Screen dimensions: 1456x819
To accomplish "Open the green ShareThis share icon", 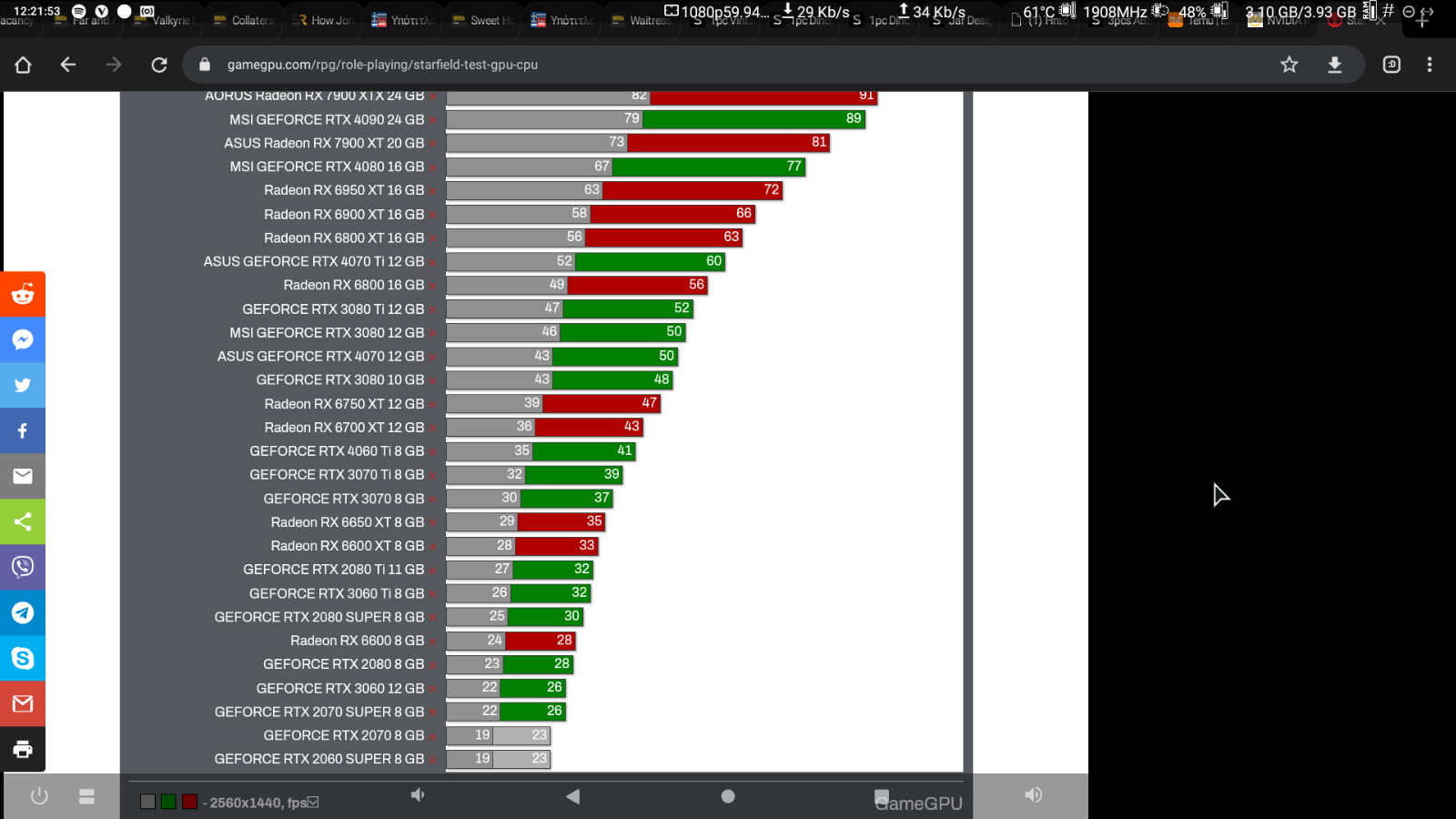I will pos(23,521).
